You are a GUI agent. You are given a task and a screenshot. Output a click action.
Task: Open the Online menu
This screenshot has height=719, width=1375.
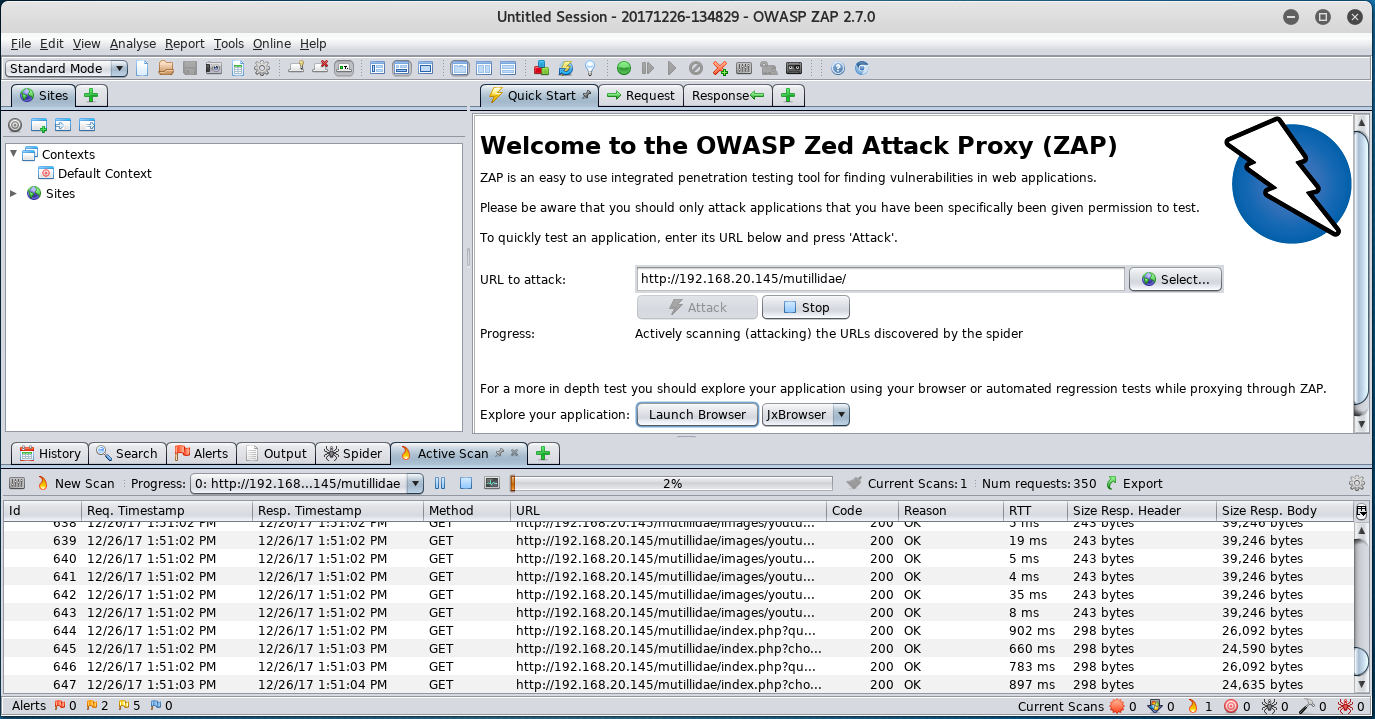pyautogui.click(x=272, y=43)
